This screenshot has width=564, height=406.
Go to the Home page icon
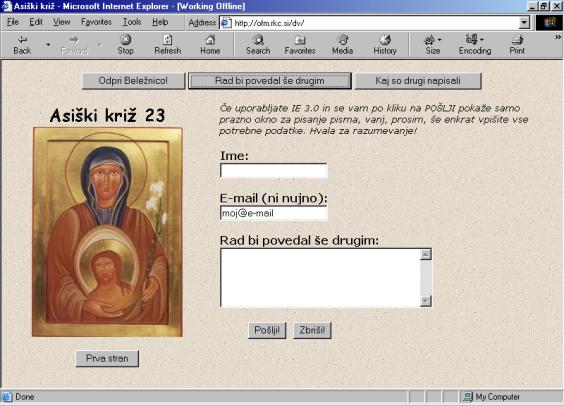point(210,45)
